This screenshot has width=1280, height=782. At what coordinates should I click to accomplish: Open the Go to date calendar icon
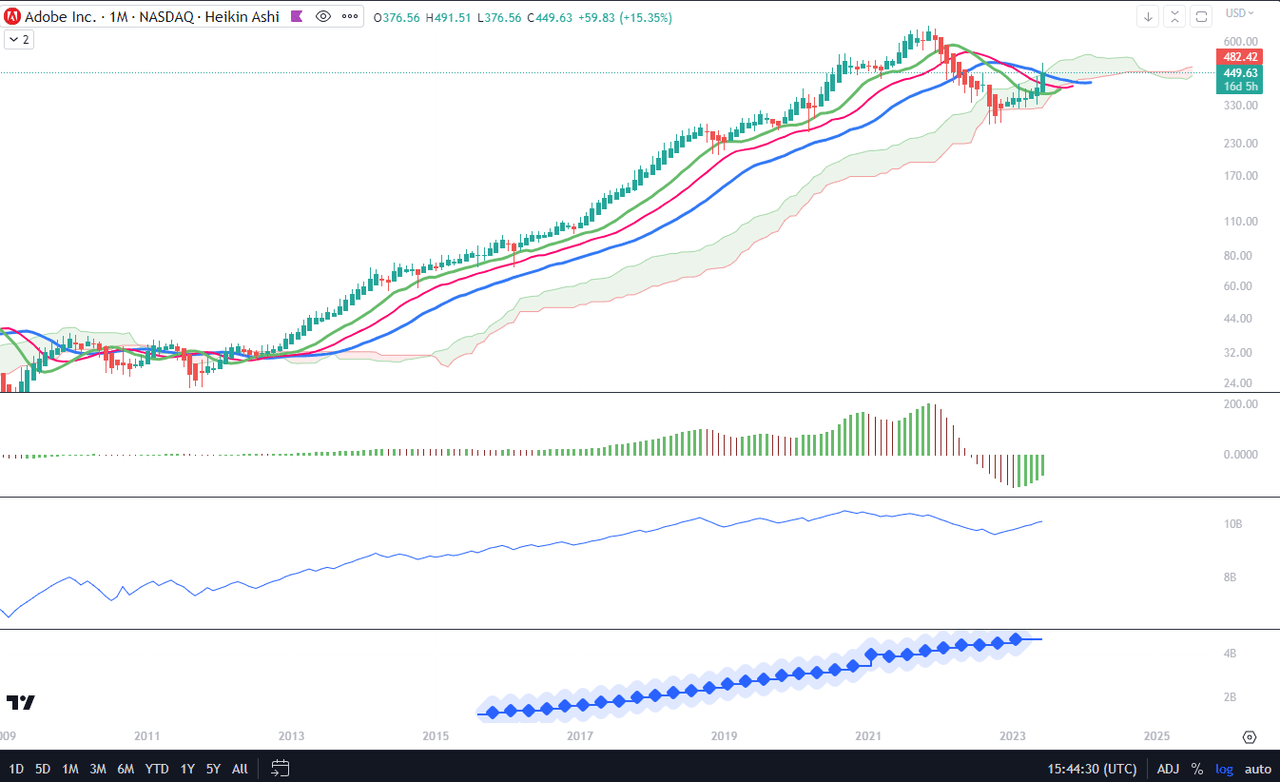pyautogui.click(x=280, y=768)
